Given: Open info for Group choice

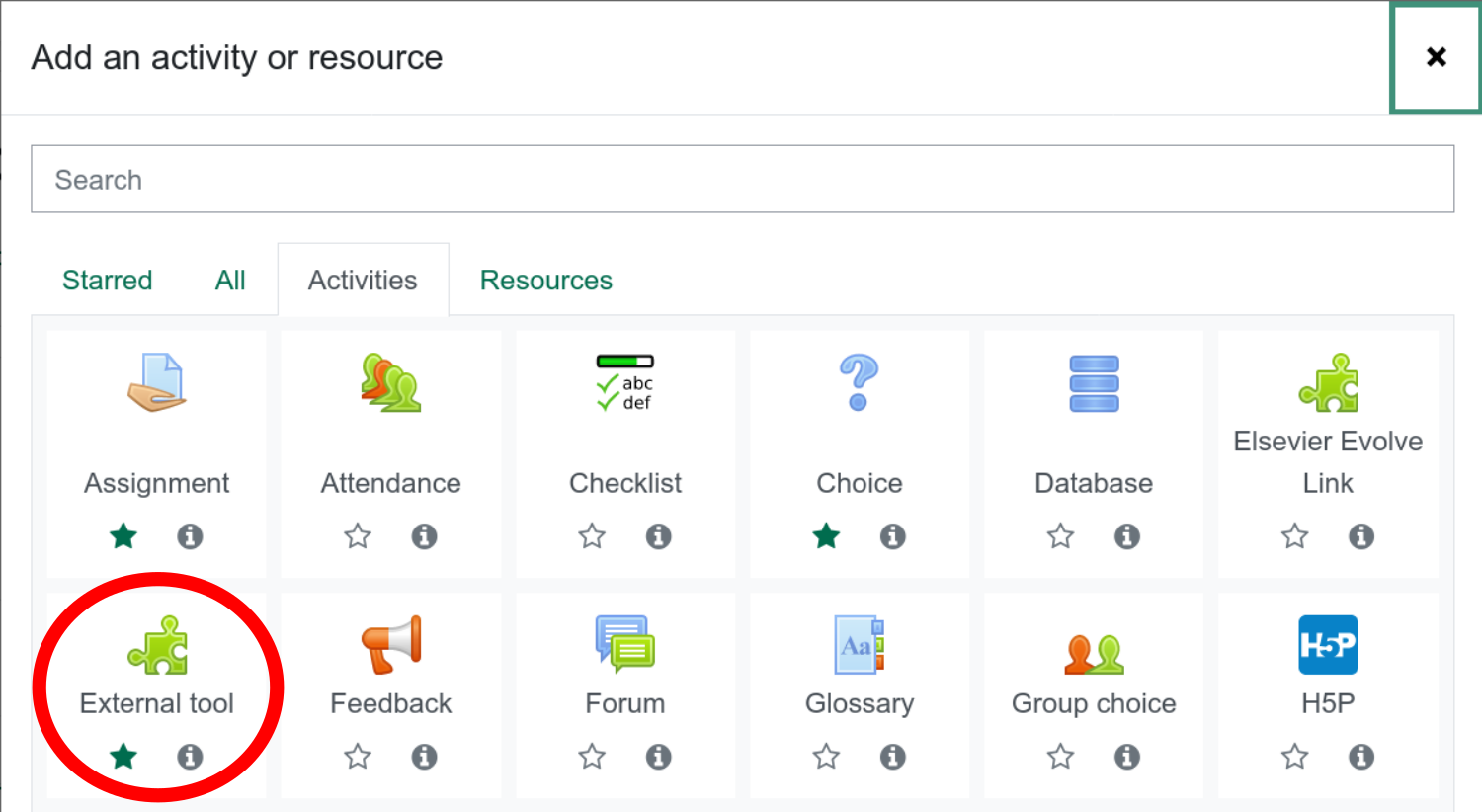Looking at the screenshot, I should click(x=1126, y=757).
